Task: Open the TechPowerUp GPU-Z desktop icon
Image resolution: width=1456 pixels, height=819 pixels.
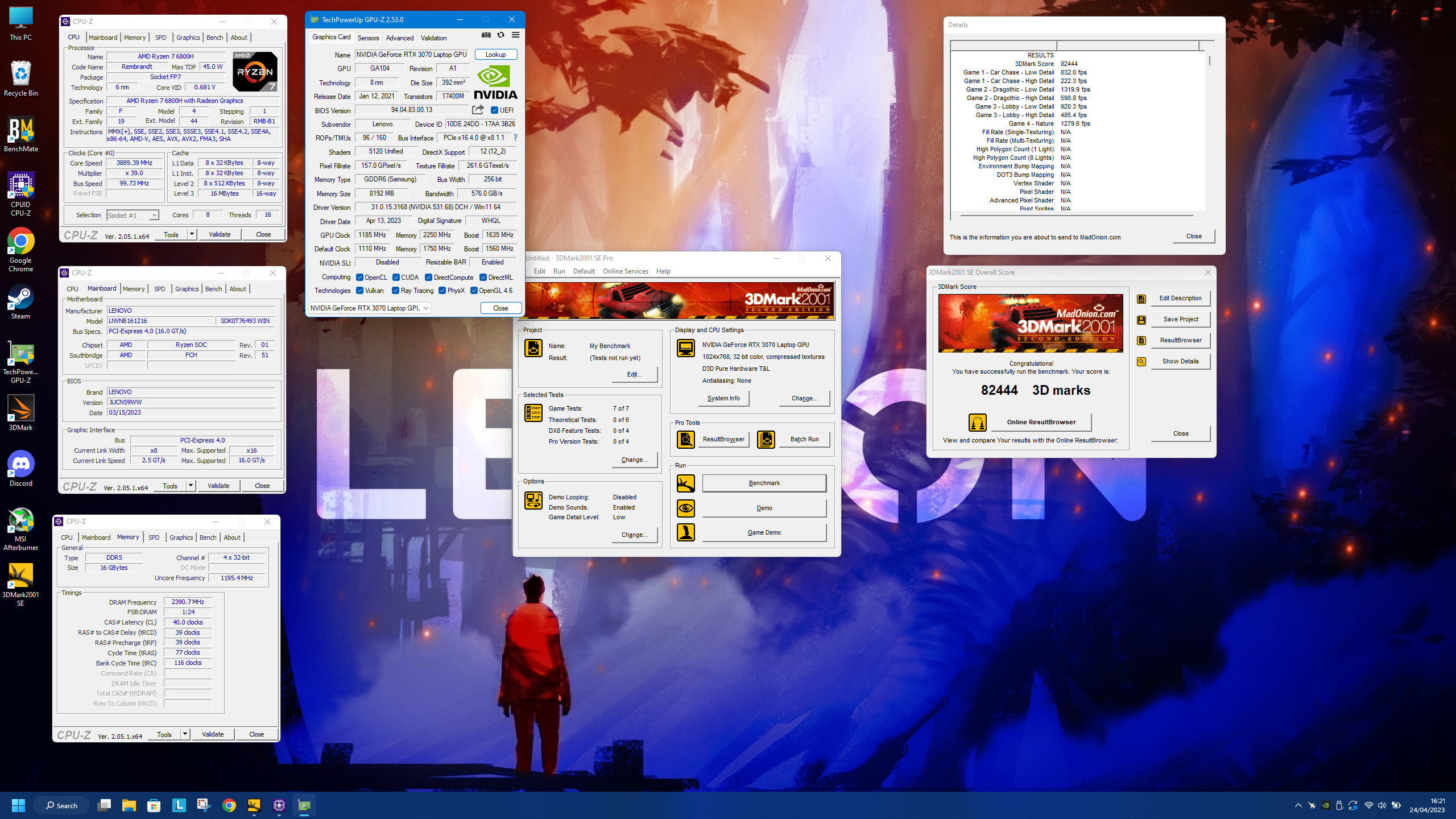Action: (21, 362)
